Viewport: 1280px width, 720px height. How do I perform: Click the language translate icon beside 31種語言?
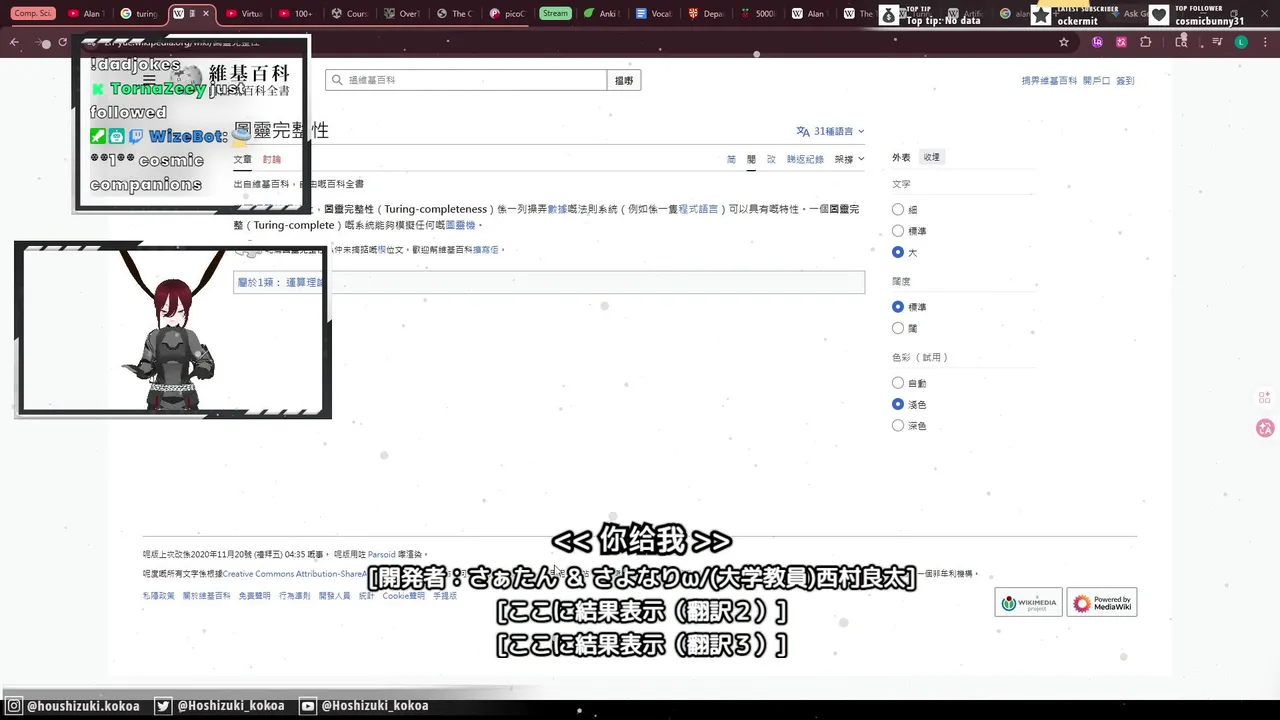(802, 131)
